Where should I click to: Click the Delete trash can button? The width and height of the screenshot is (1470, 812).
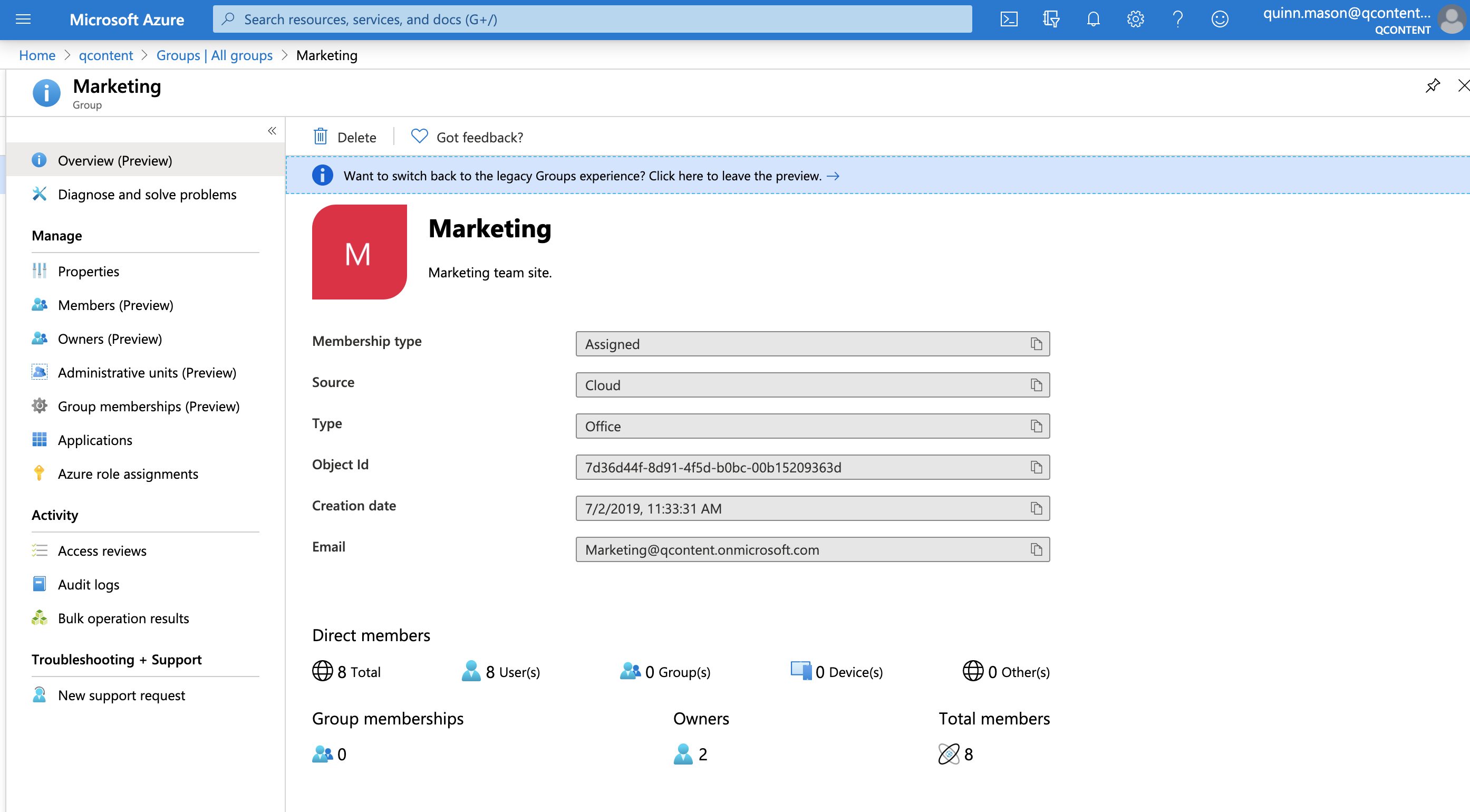click(x=345, y=137)
